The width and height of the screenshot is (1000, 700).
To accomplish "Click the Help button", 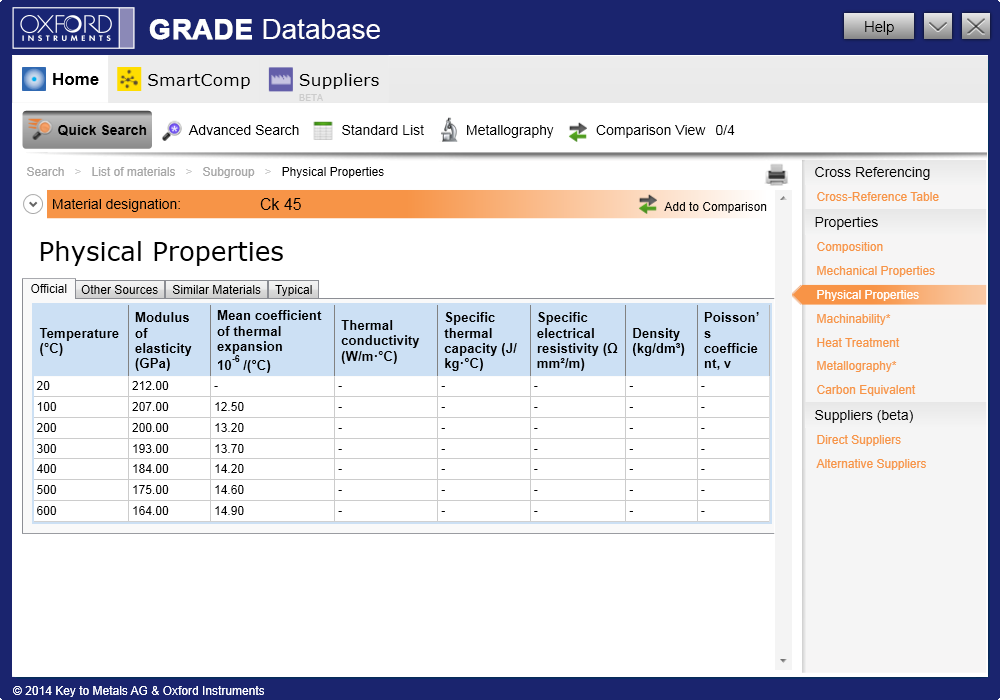I will point(879,27).
